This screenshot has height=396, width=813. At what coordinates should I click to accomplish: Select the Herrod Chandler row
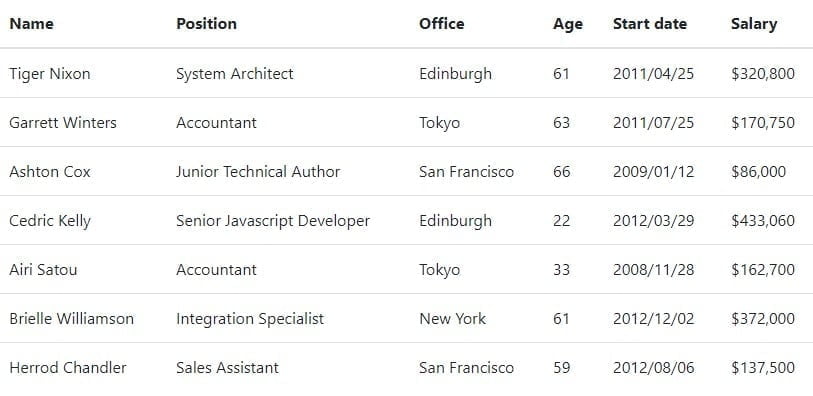tap(406, 367)
